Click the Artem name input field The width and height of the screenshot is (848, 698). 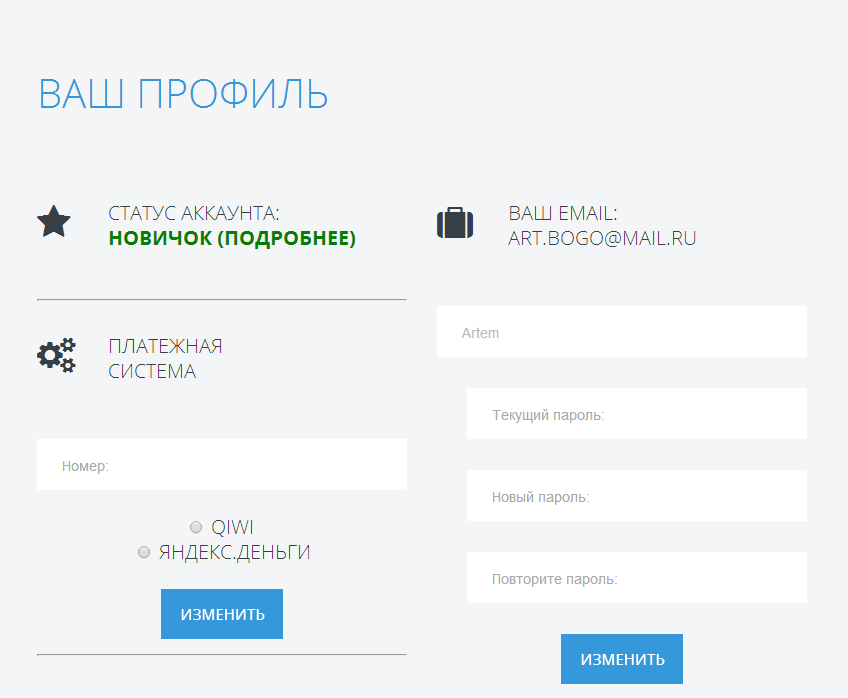tap(622, 332)
